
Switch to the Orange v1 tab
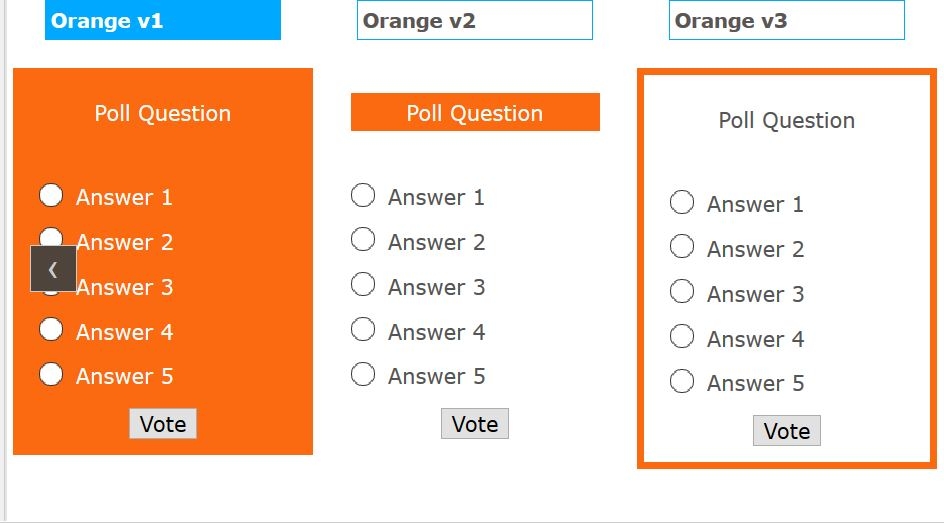pyautogui.click(x=163, y=21)
